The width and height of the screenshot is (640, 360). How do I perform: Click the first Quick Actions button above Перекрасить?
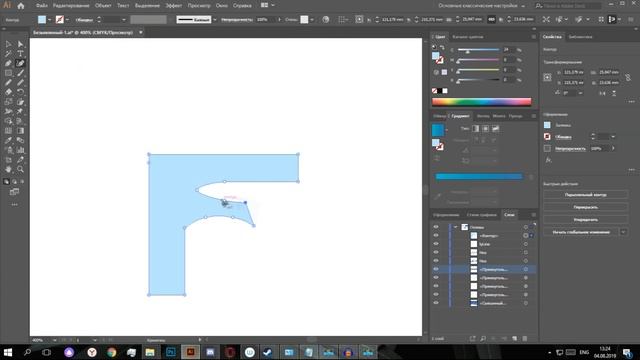pos(585,195)
